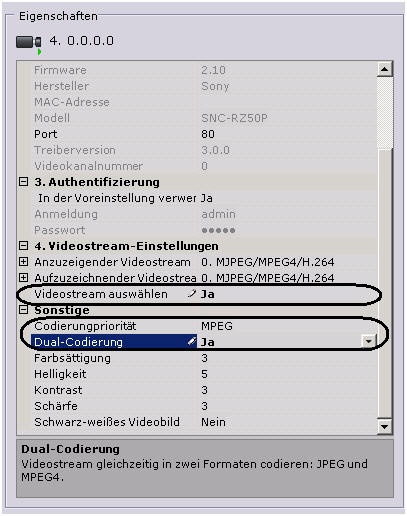
Task: Click the scrollbar down arrow
Action: coord(385,426)
